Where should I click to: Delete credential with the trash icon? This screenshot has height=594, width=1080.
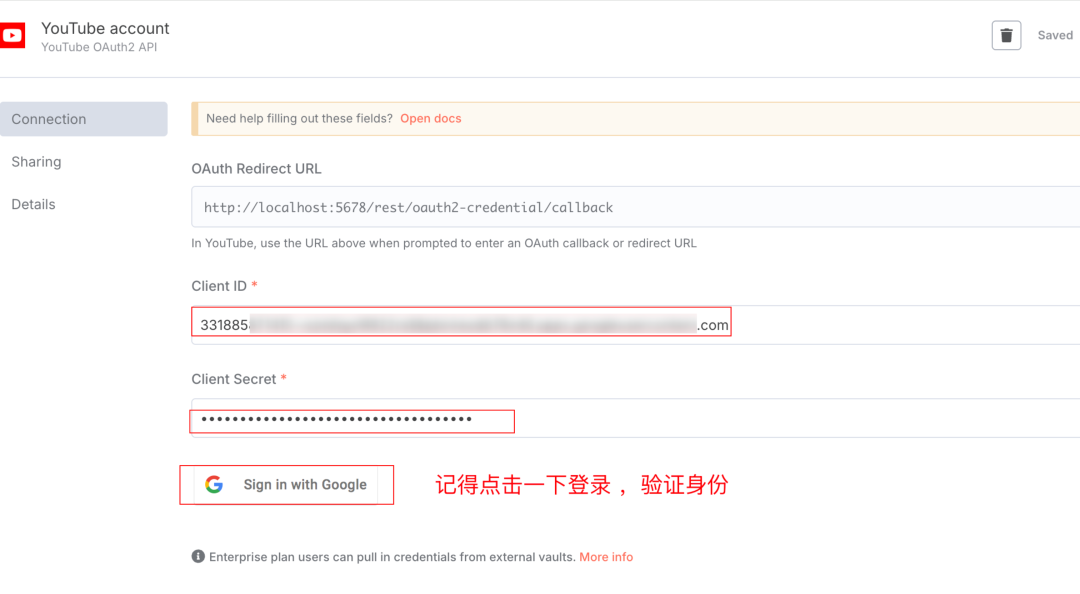[x=1006, y=35]
